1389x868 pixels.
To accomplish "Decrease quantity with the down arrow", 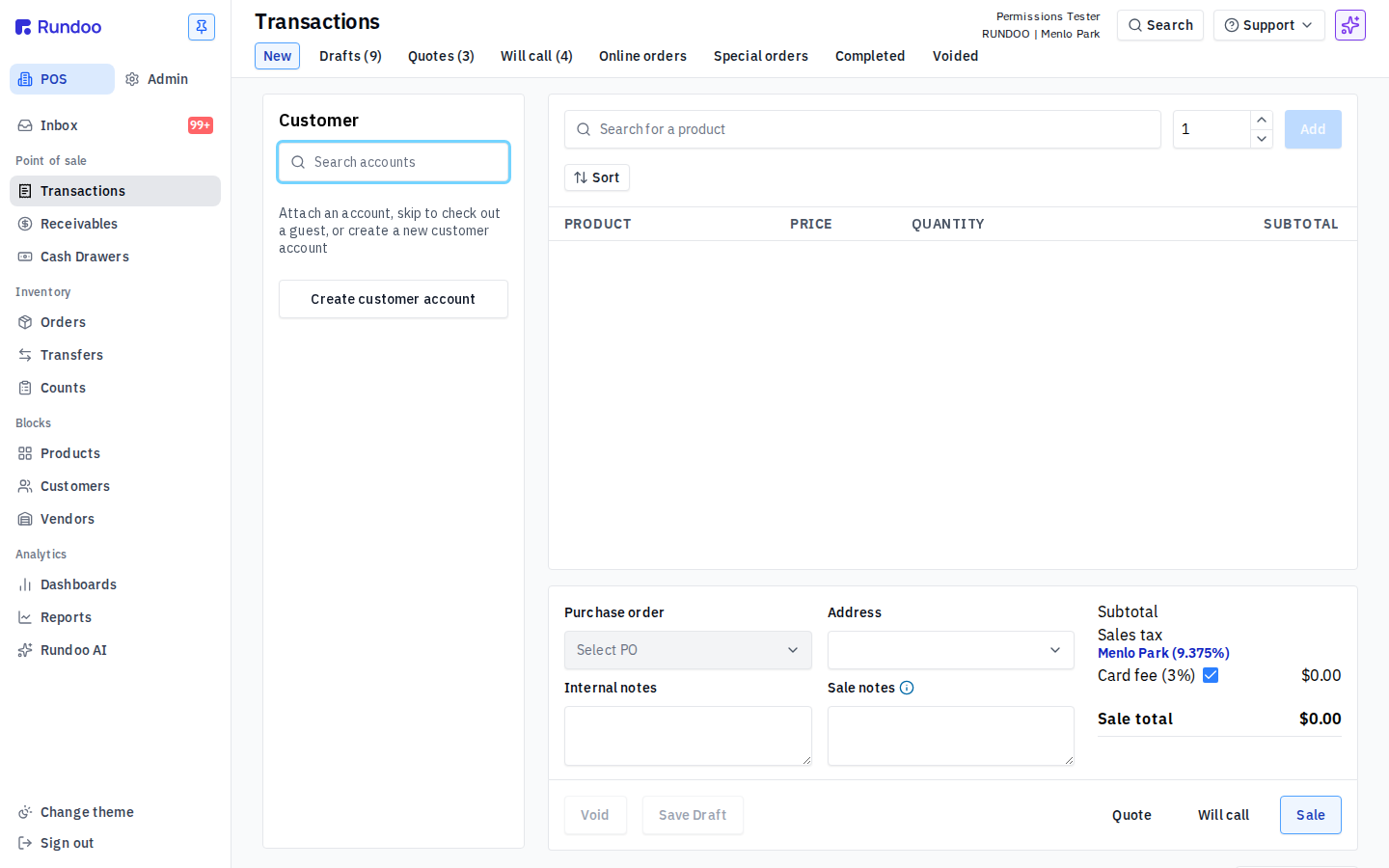I will [x=1262, y=139].
